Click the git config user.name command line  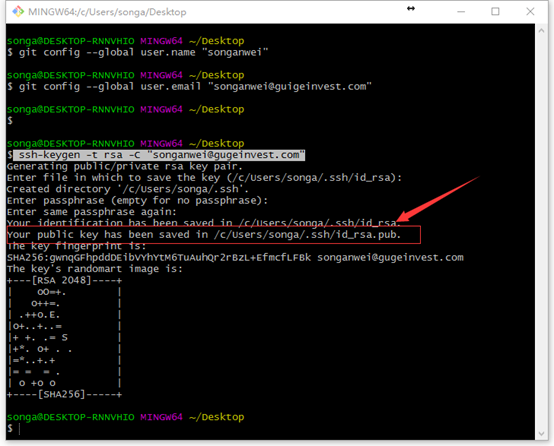coord(138,52)
